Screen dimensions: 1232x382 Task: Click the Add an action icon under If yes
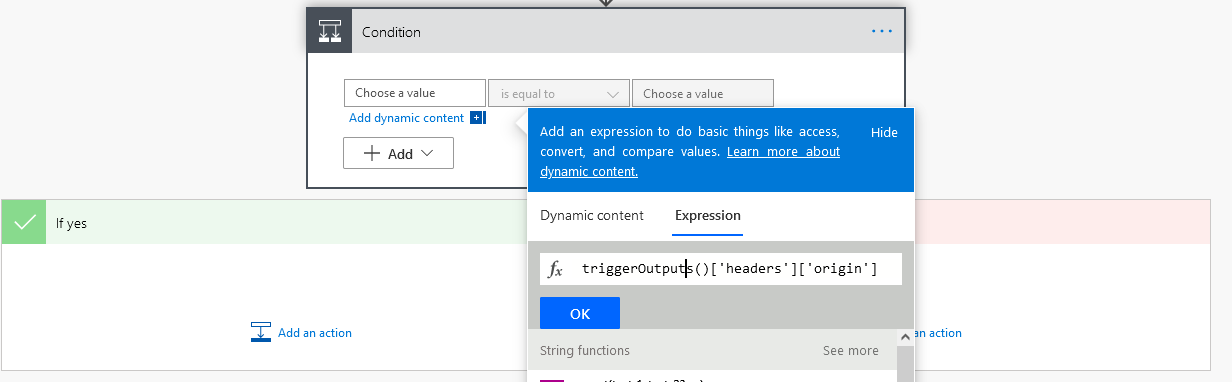coord(261,332)
